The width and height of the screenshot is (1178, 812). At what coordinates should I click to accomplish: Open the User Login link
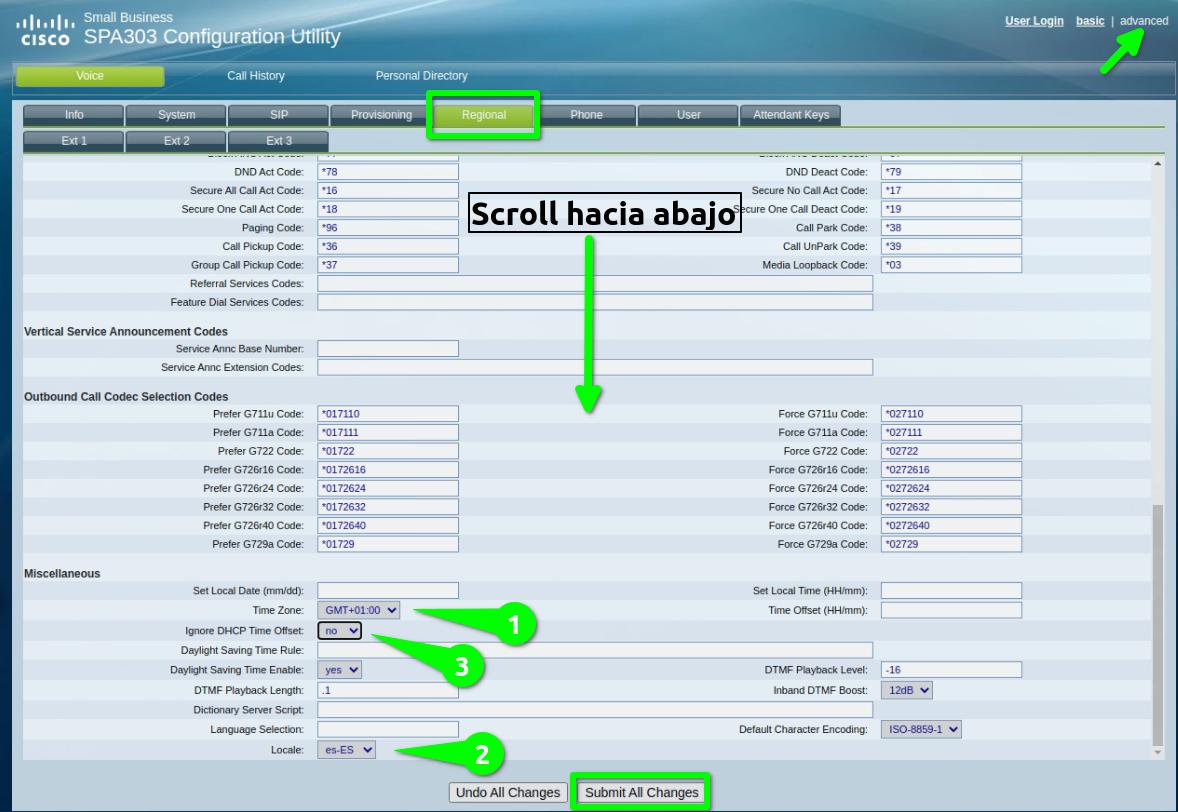tap(1034, 20)
